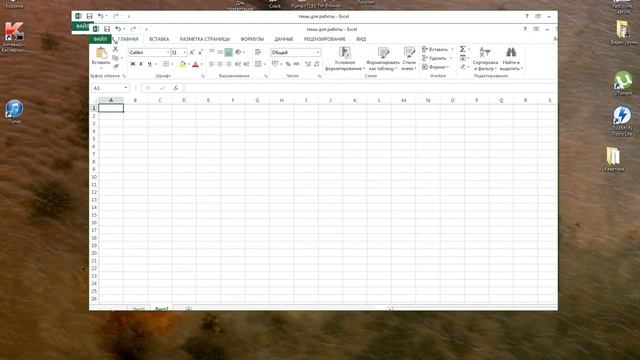Select cell A1 in the worksheet

111,108
